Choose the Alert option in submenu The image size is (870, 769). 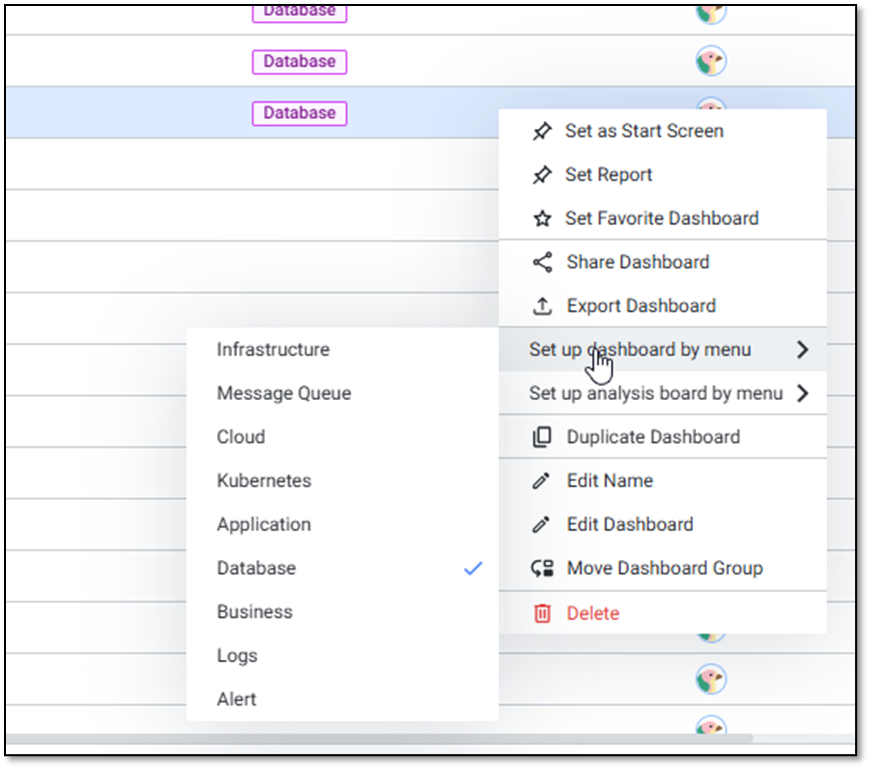[x=237, y=699]
